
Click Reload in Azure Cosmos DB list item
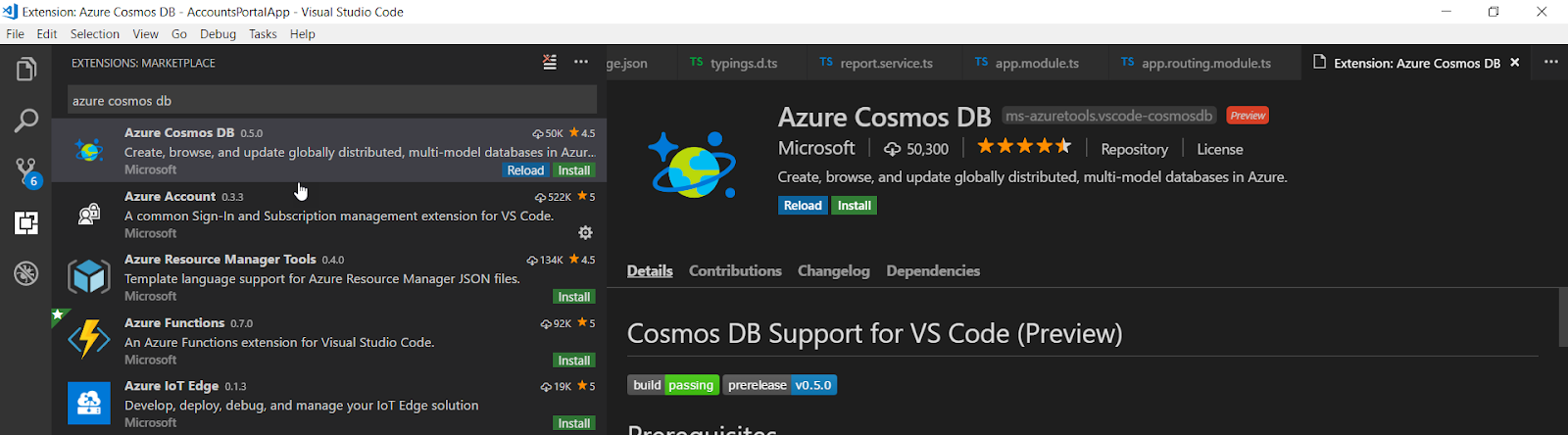click(x=525, y=170)
